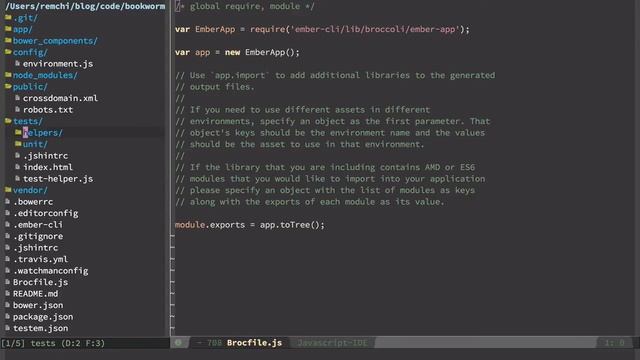
Task: Expand the helpers/ folder icon
Action: (18, 132)
